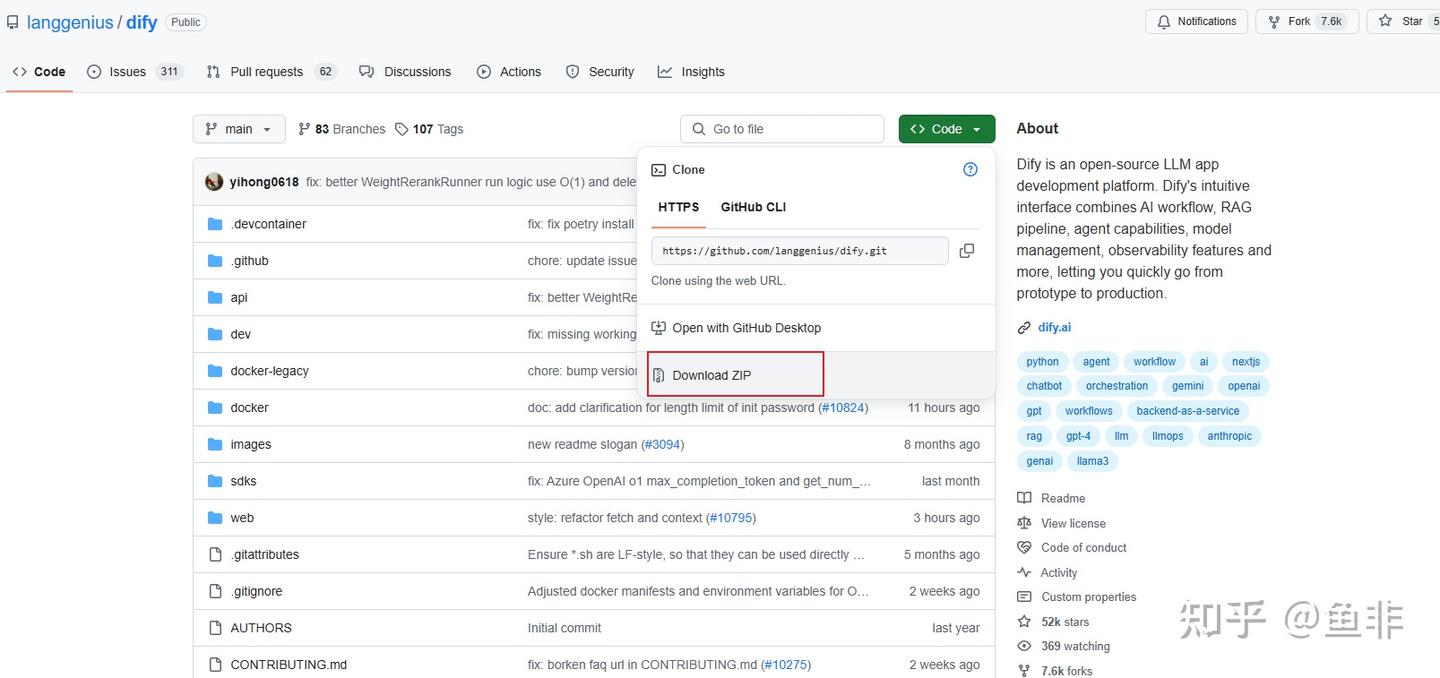Open the dify.ai website link
This screenshot has width=1440, height=678.
(1054, 327)
